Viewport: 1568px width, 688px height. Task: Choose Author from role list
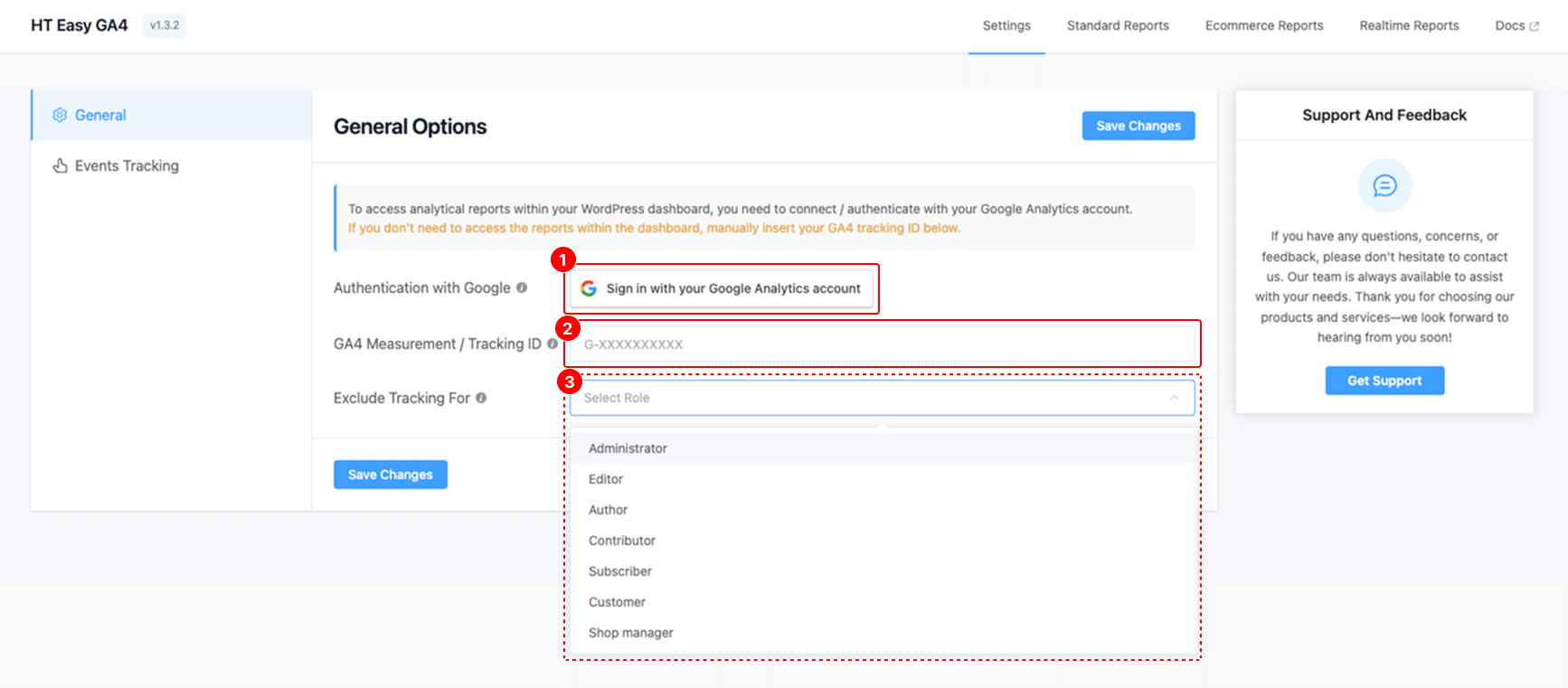tap(883, 510)
